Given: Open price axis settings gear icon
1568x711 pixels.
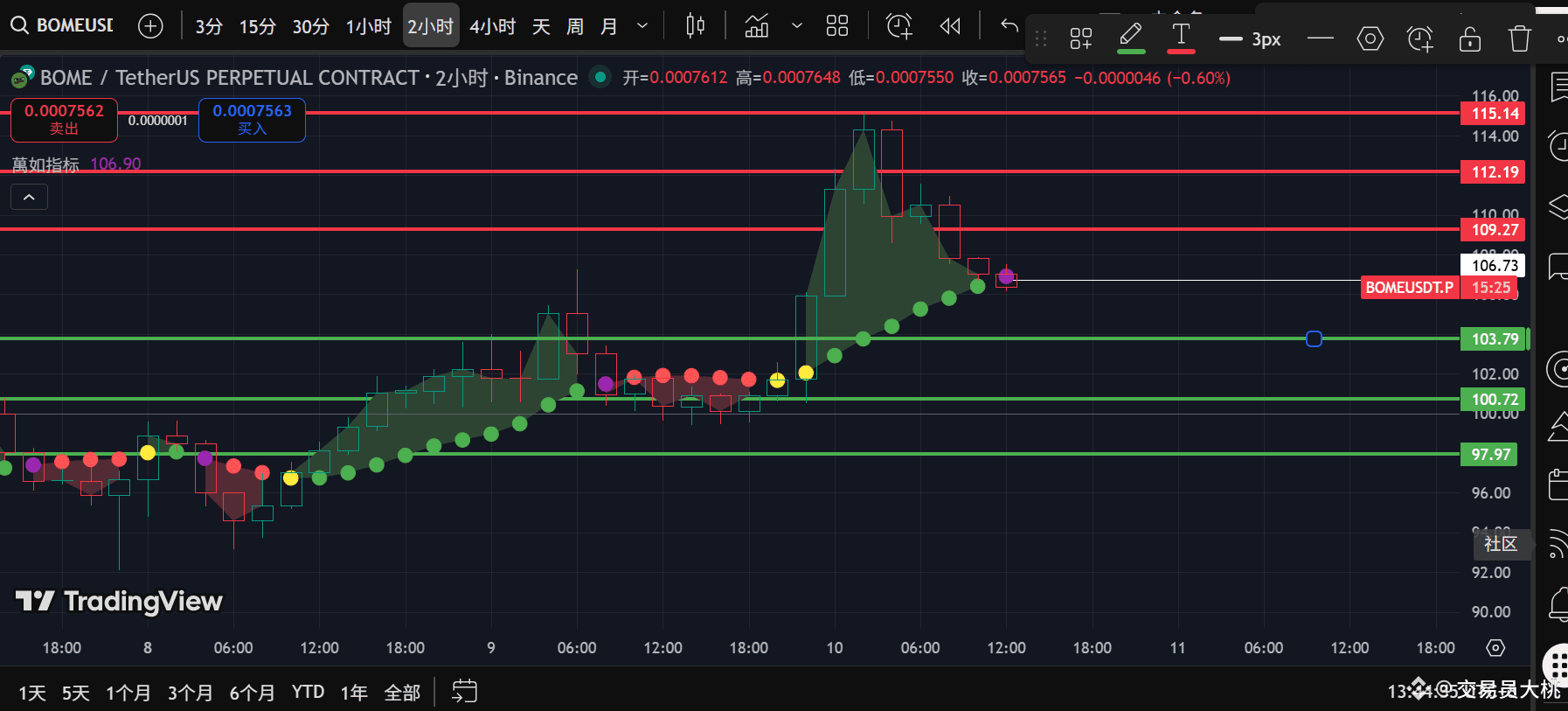Looking at the screenshot, I should [x=1495, y=648].
